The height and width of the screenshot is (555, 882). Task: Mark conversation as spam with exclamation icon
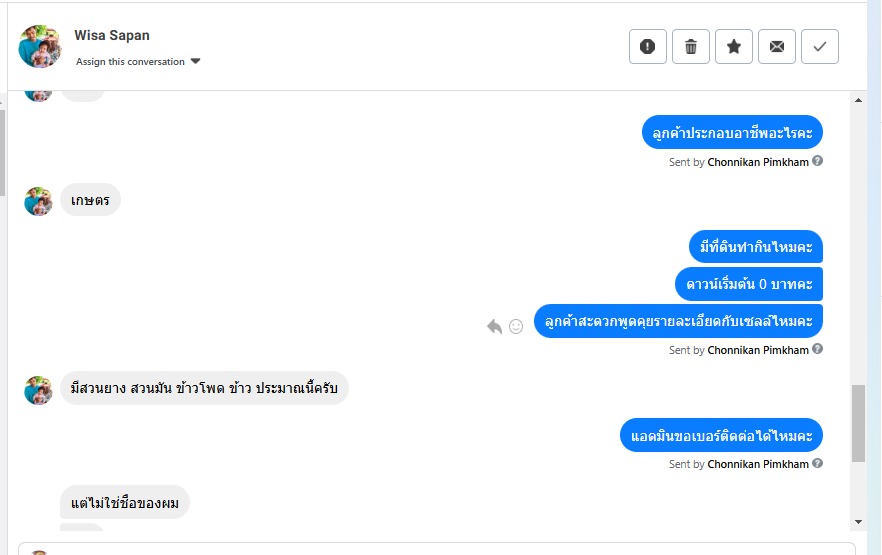click(647, 47)
